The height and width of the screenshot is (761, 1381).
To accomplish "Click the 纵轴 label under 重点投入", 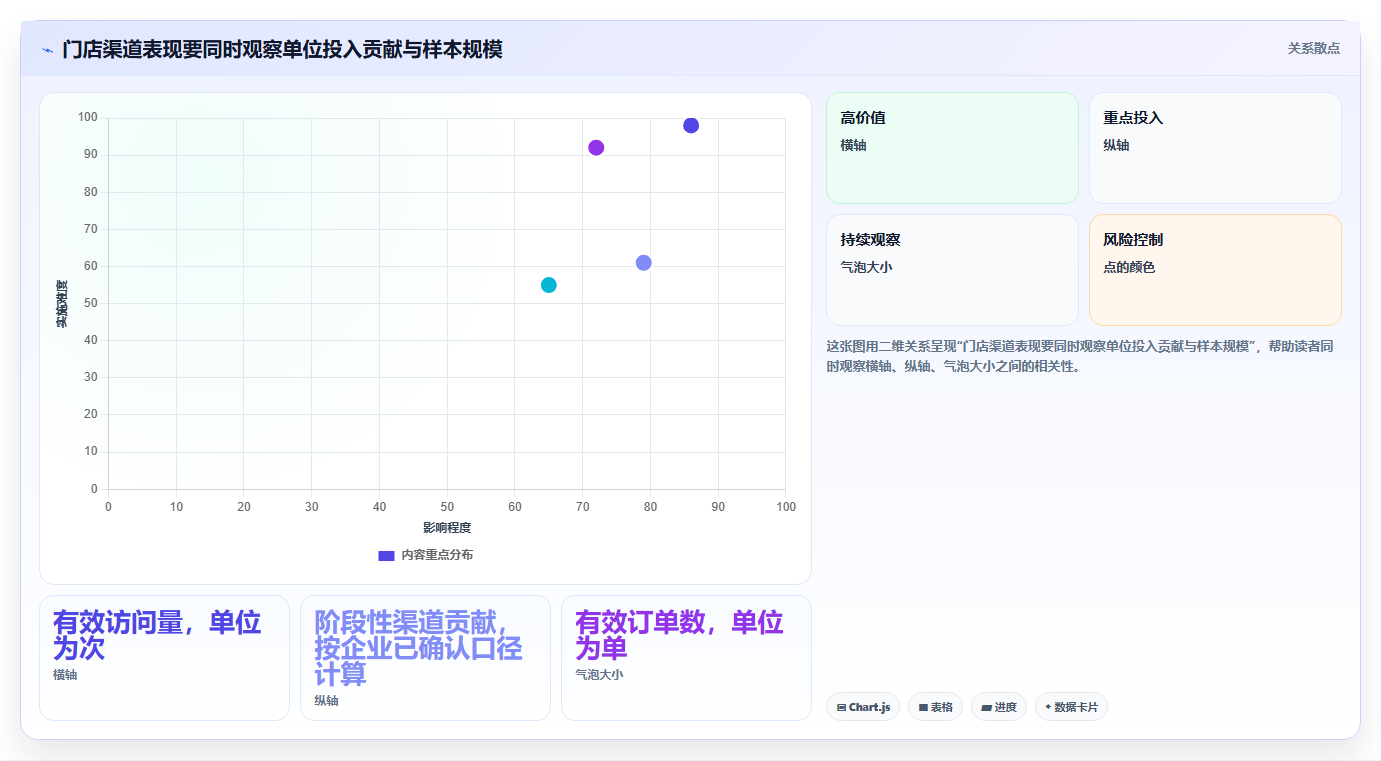I will [x=1116, y=145].
